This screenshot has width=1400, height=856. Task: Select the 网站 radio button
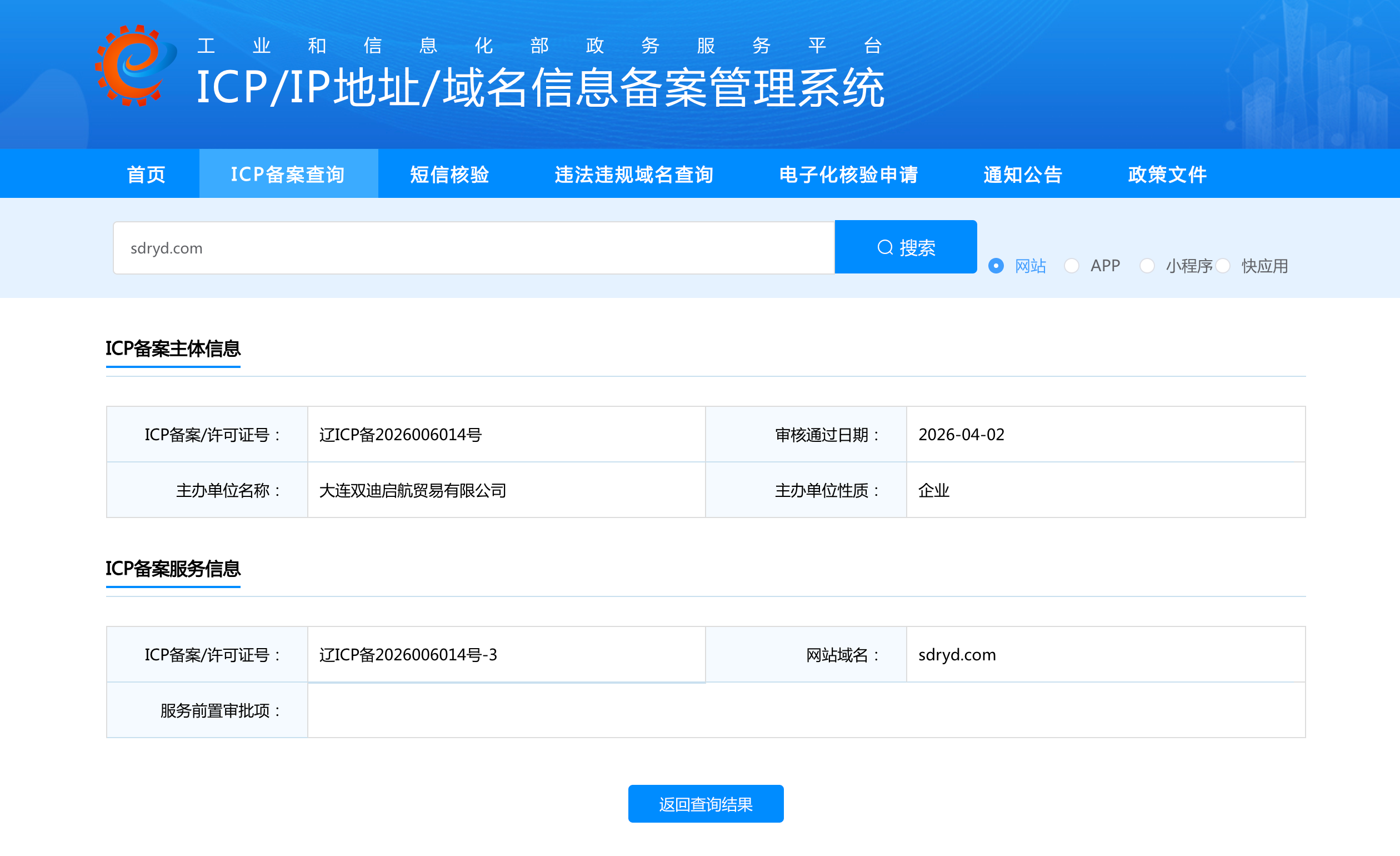point(996,266)
